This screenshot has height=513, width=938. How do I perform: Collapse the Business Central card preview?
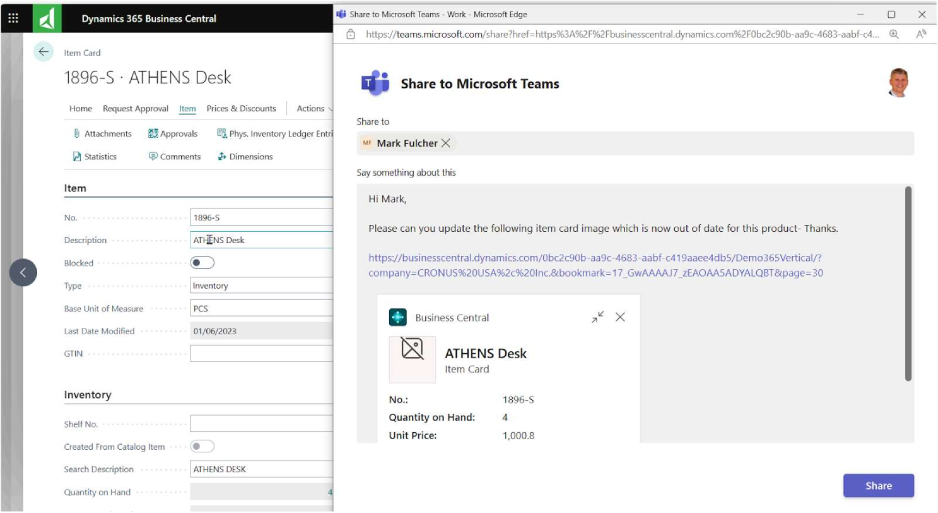(x=598, y=317)
